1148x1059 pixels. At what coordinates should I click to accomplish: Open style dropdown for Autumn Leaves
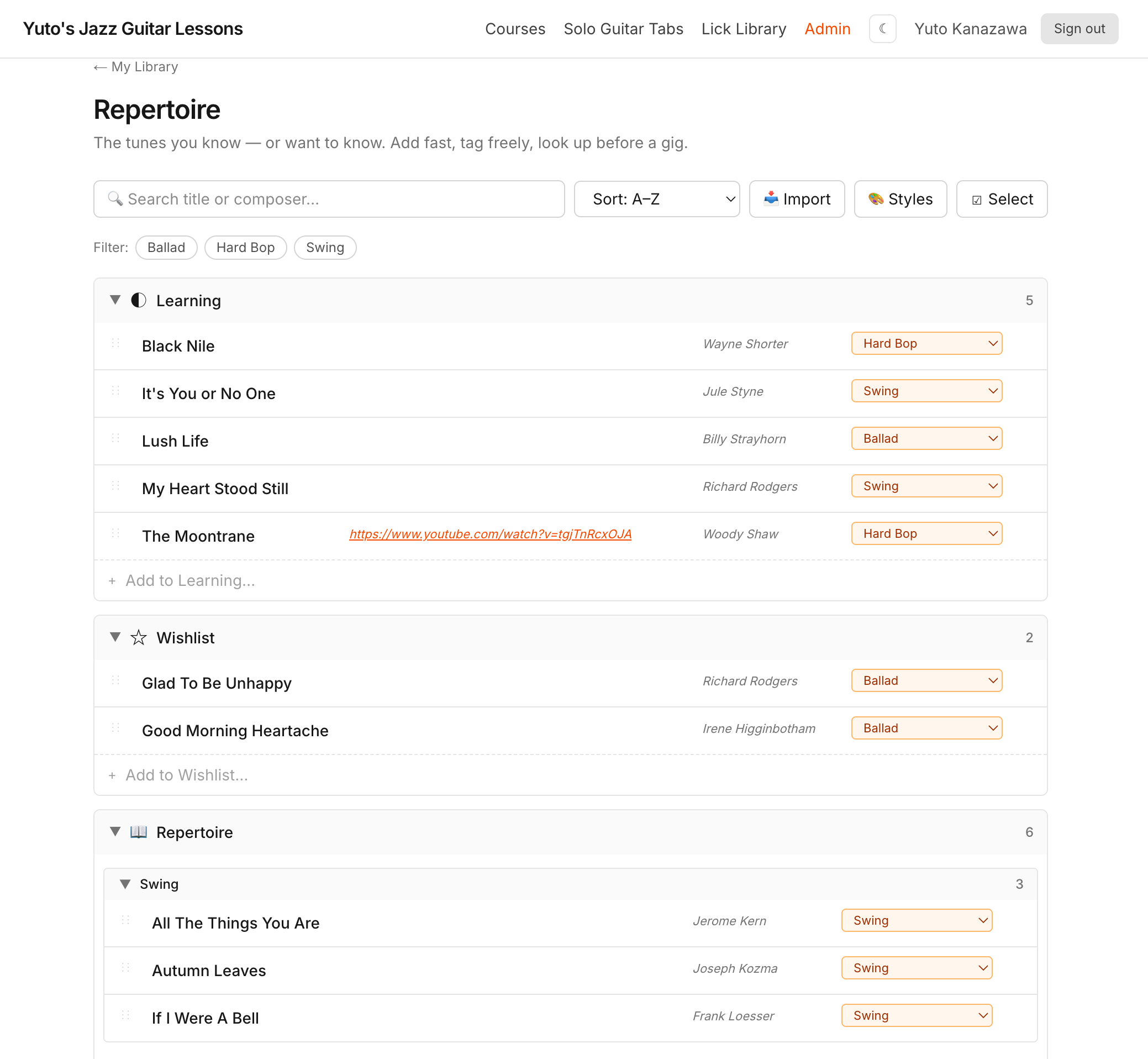tap(917, 968)
